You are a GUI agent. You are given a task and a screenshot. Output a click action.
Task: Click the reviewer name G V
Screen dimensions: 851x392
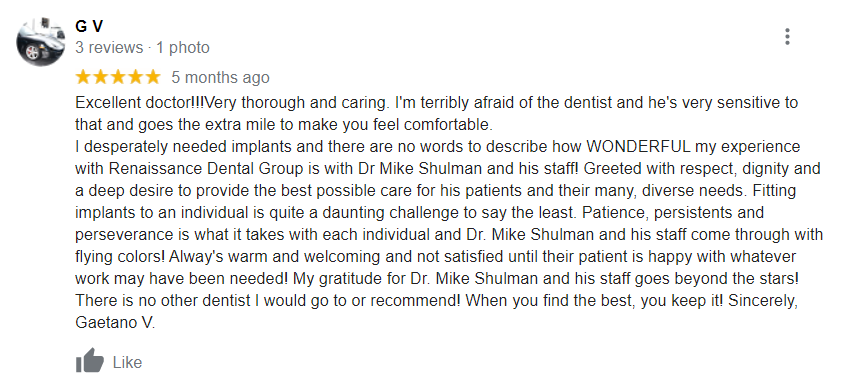pos(89,26)
